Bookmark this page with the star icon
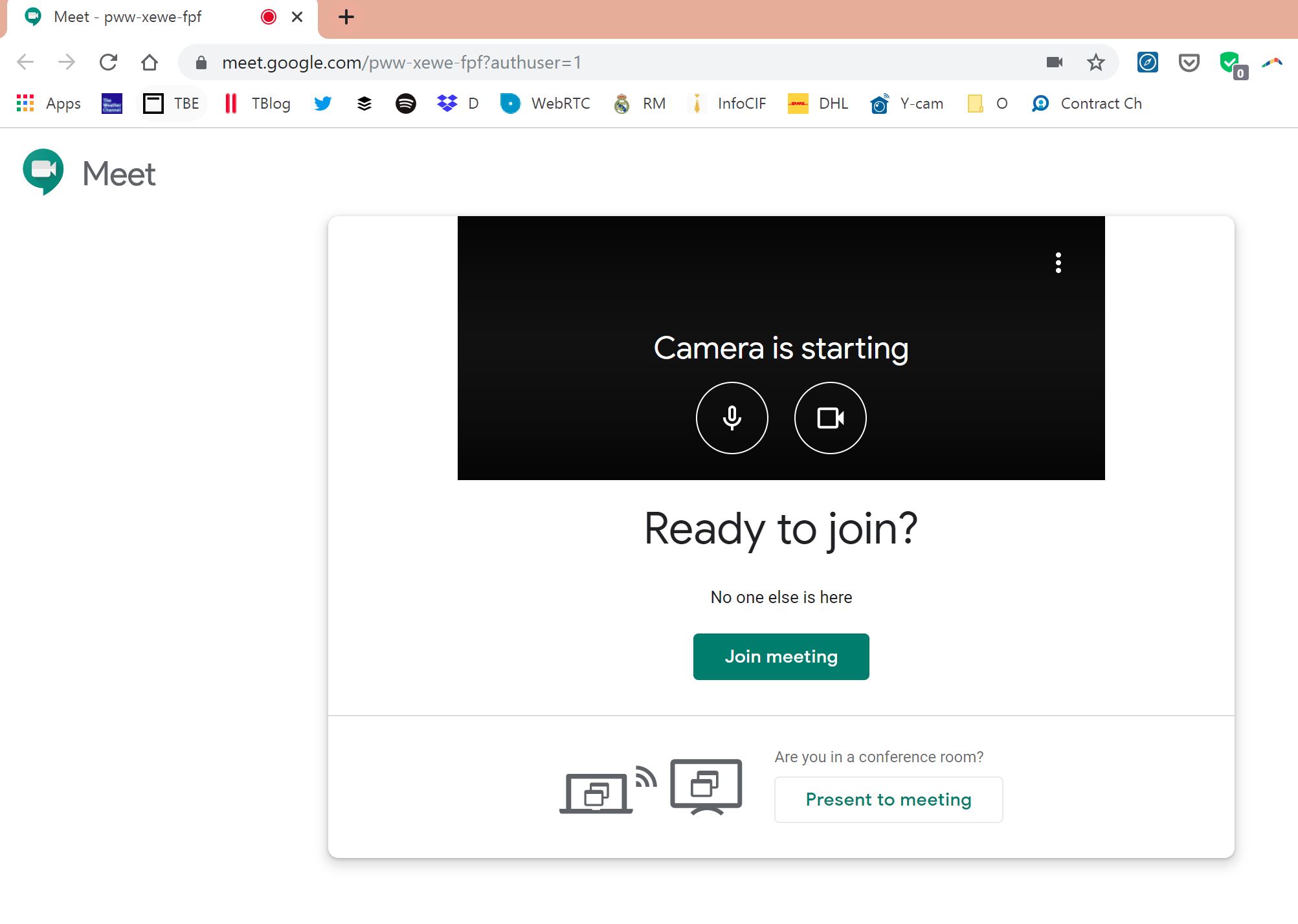 click(1095, 62)
